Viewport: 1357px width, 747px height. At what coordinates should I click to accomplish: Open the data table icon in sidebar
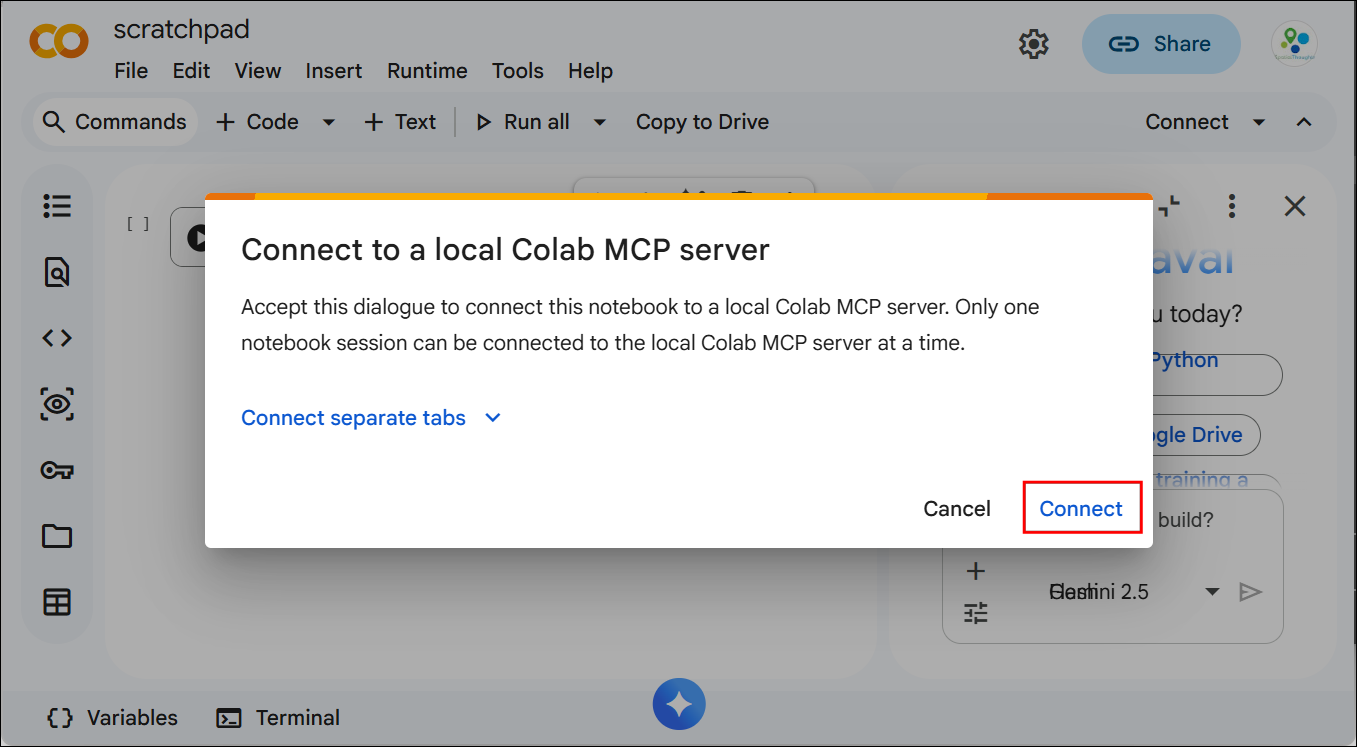57,602
